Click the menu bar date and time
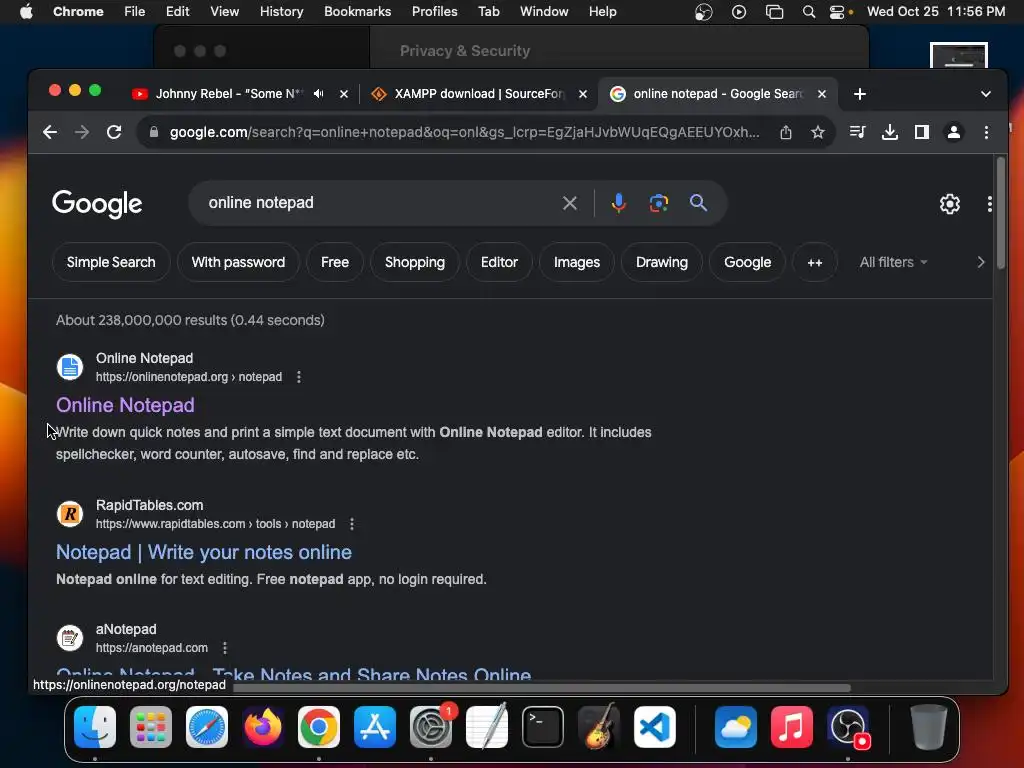 point(936,12)
